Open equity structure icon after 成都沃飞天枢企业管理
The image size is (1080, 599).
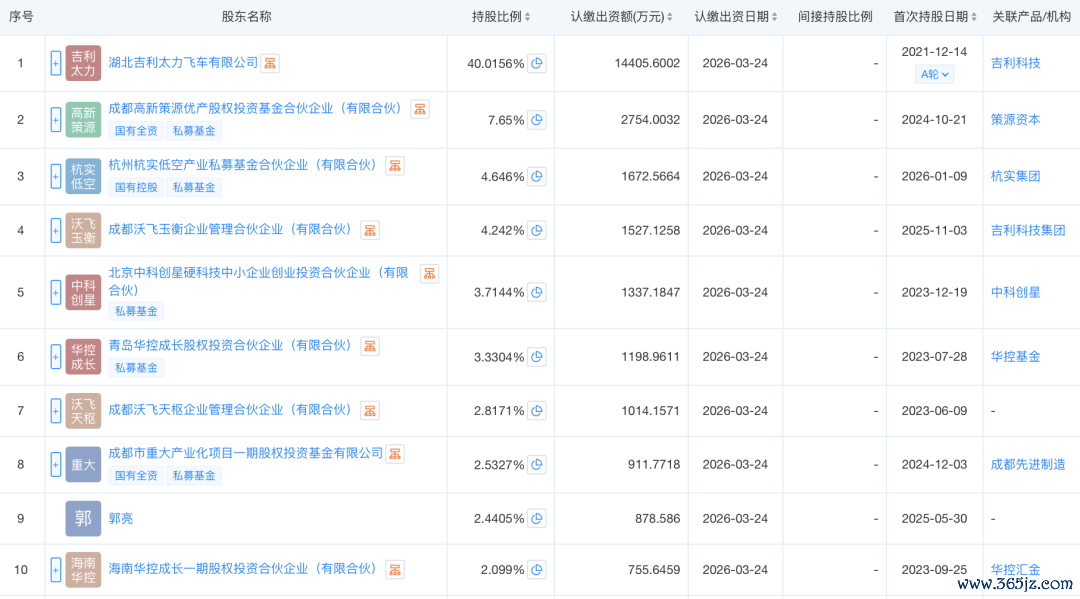[370, 410]
